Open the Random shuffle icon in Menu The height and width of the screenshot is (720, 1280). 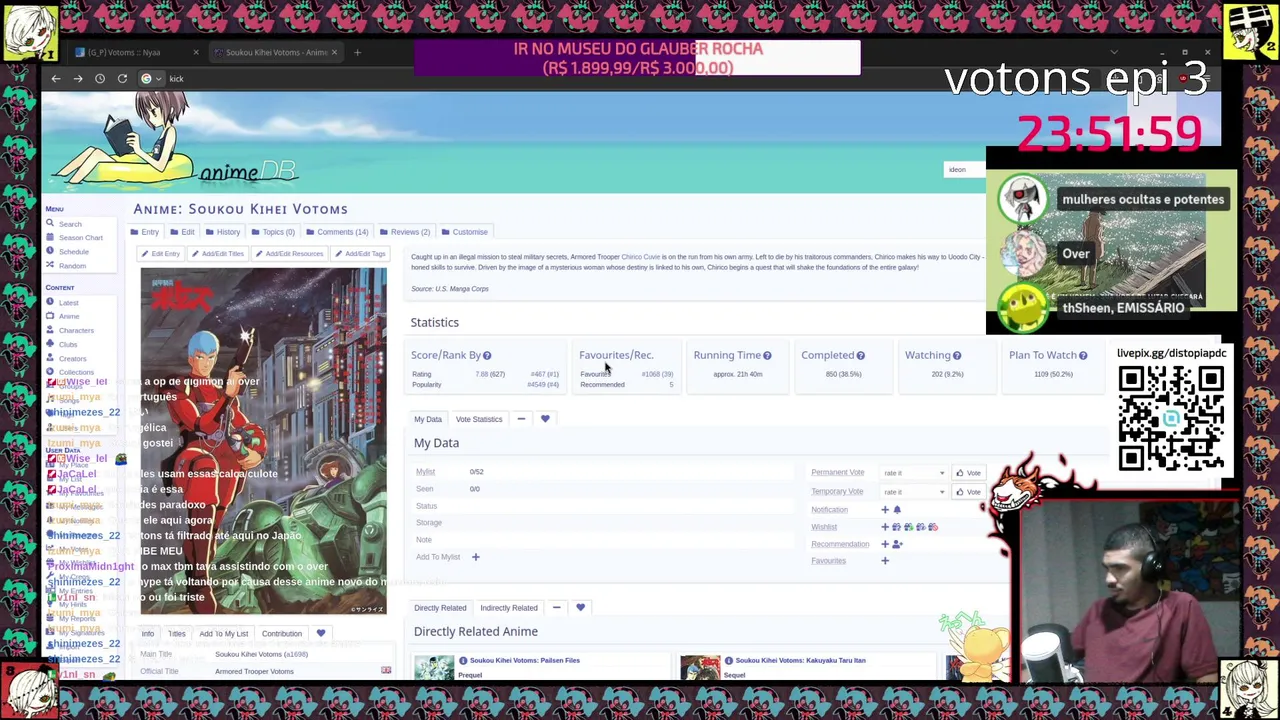click(50, 266)
